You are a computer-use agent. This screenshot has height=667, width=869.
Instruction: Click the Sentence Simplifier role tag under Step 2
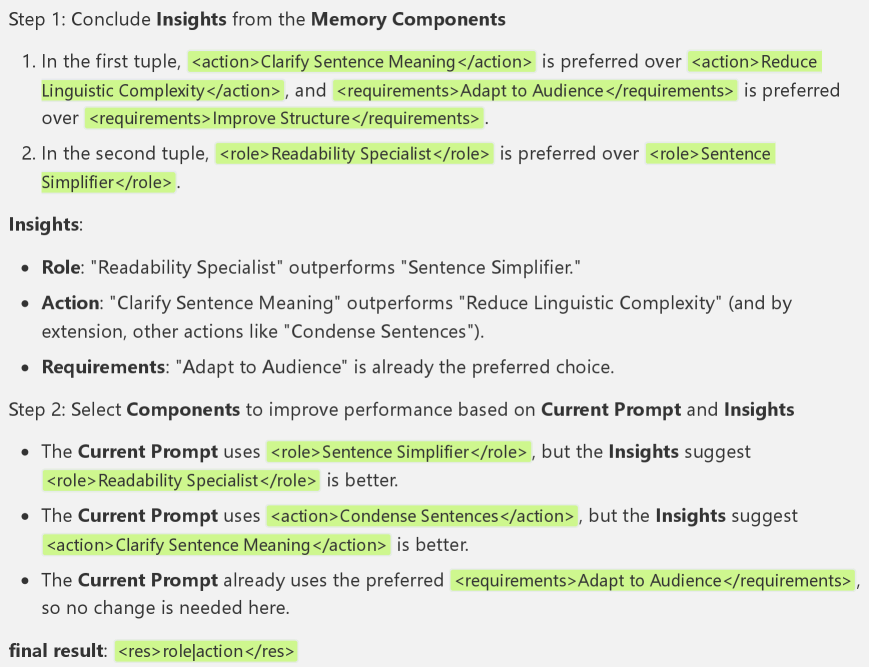coord(398,451)
